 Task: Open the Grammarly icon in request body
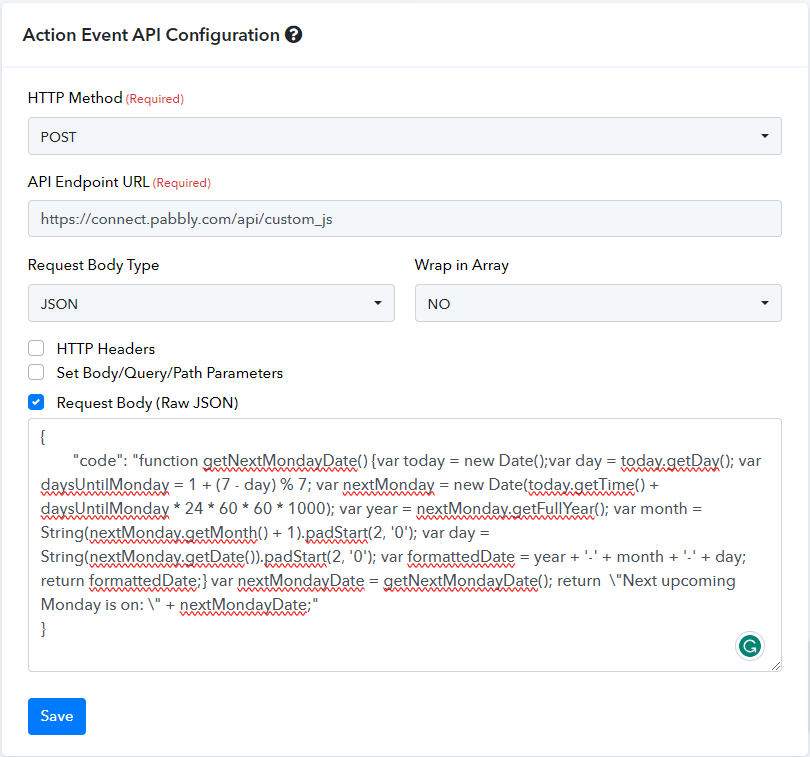750,646
